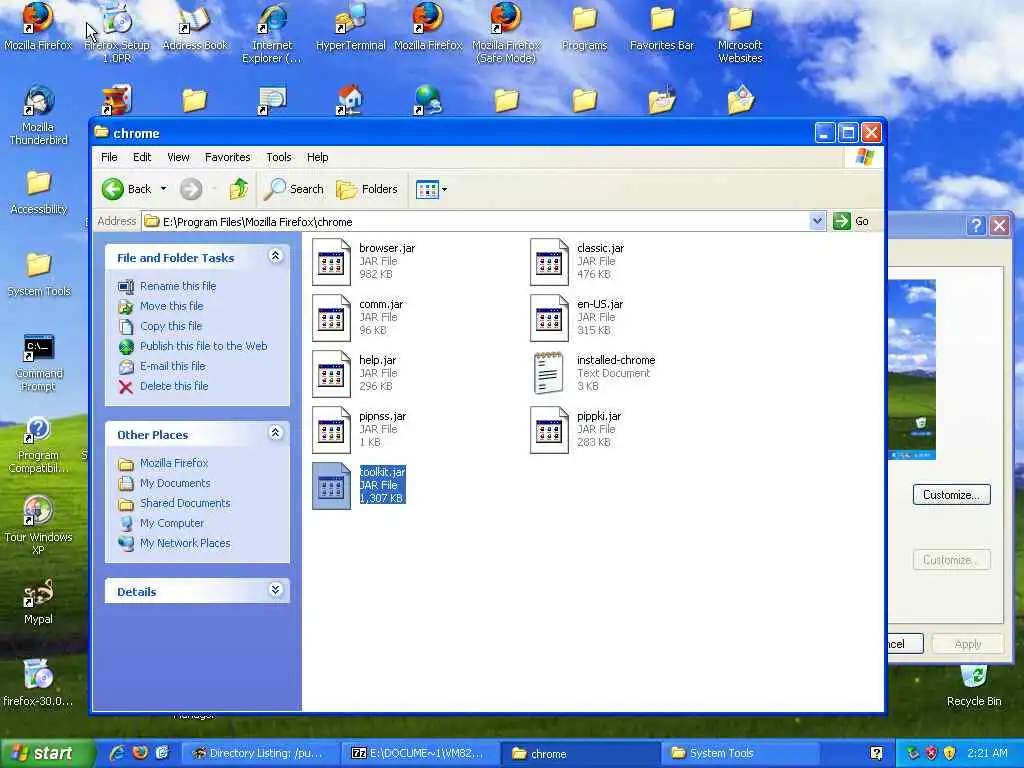
Task: Switch to E:\DOCUME~1 7-Zip taskbar window
Action: tap(420, 754)
